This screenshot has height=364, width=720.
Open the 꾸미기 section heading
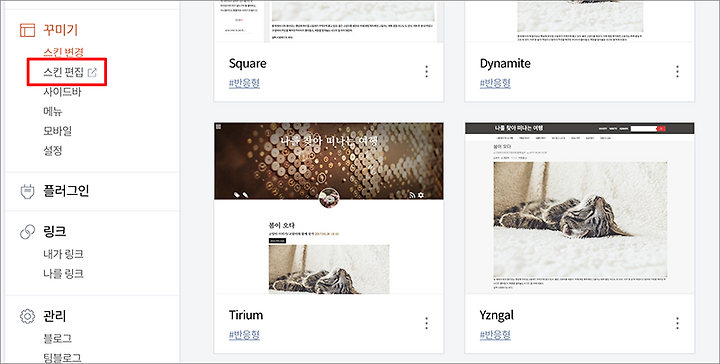point(61,30)
